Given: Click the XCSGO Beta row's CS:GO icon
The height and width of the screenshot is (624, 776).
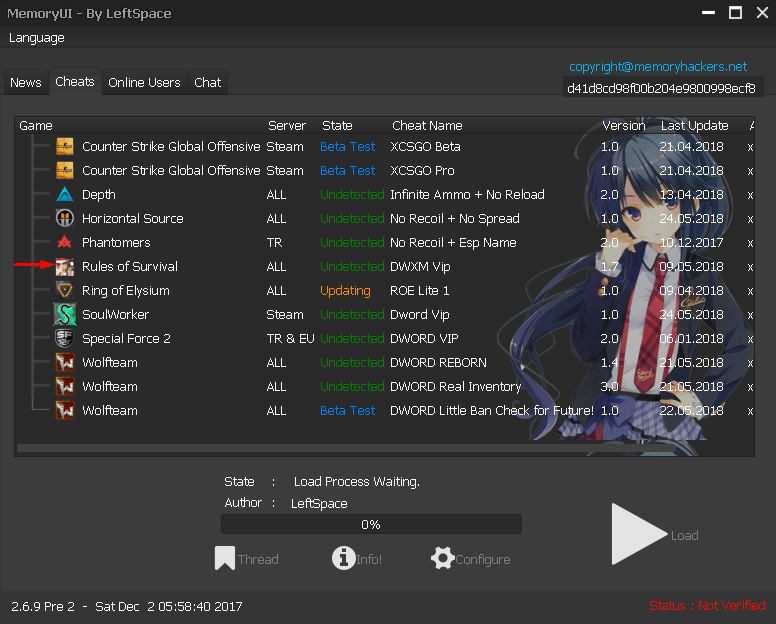Looking at the screenshot, I should [x=65, y=146].
